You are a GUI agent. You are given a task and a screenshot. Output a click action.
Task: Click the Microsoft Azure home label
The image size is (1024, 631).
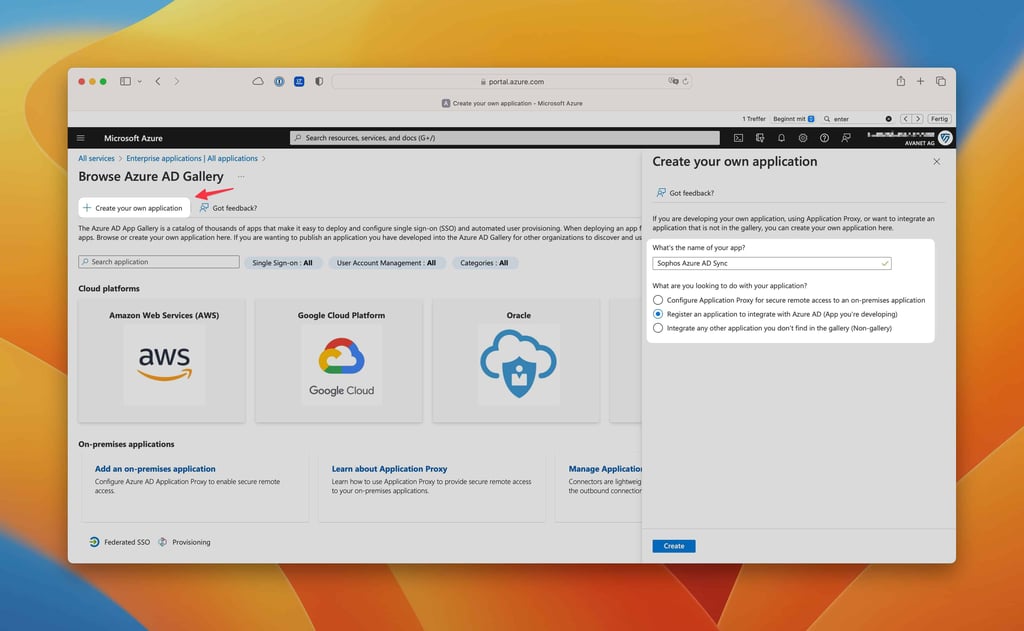click(x=133, y=138)
